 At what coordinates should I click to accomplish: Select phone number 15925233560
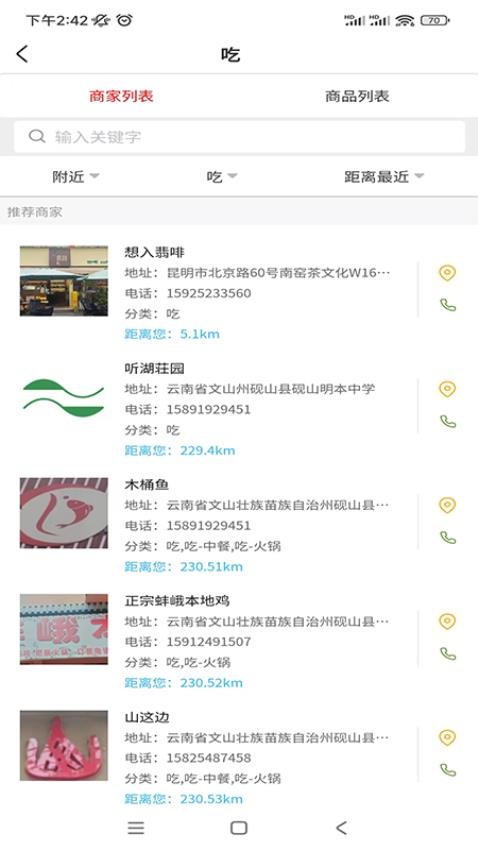pos(209,293)
